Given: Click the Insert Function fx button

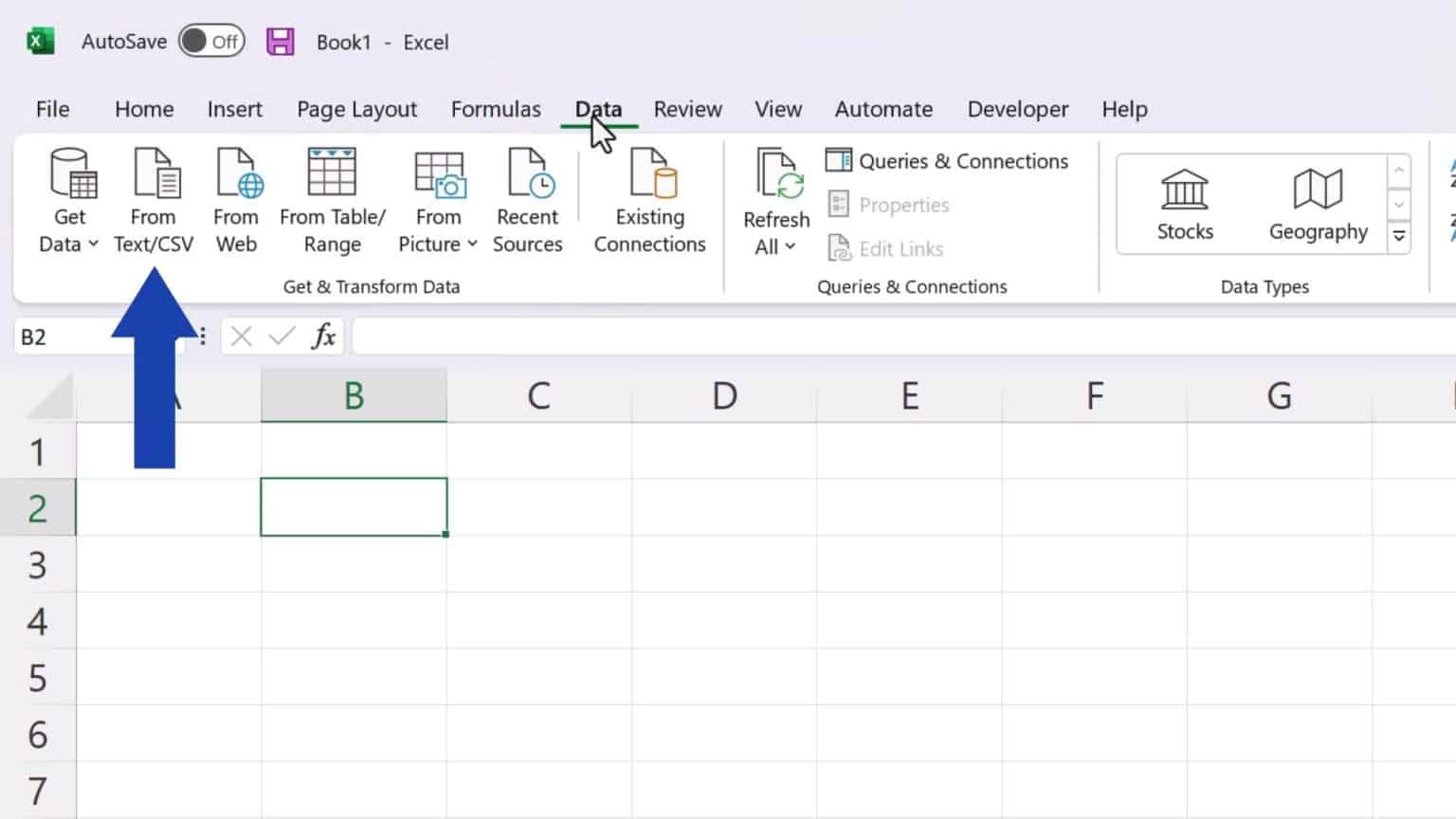Looking at the screenshot, I should (322, 336).
